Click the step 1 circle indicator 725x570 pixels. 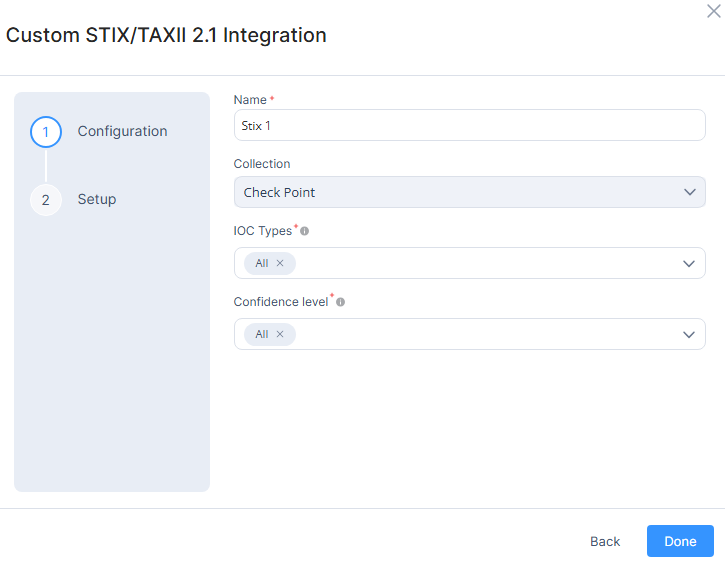tap(45, 132)
